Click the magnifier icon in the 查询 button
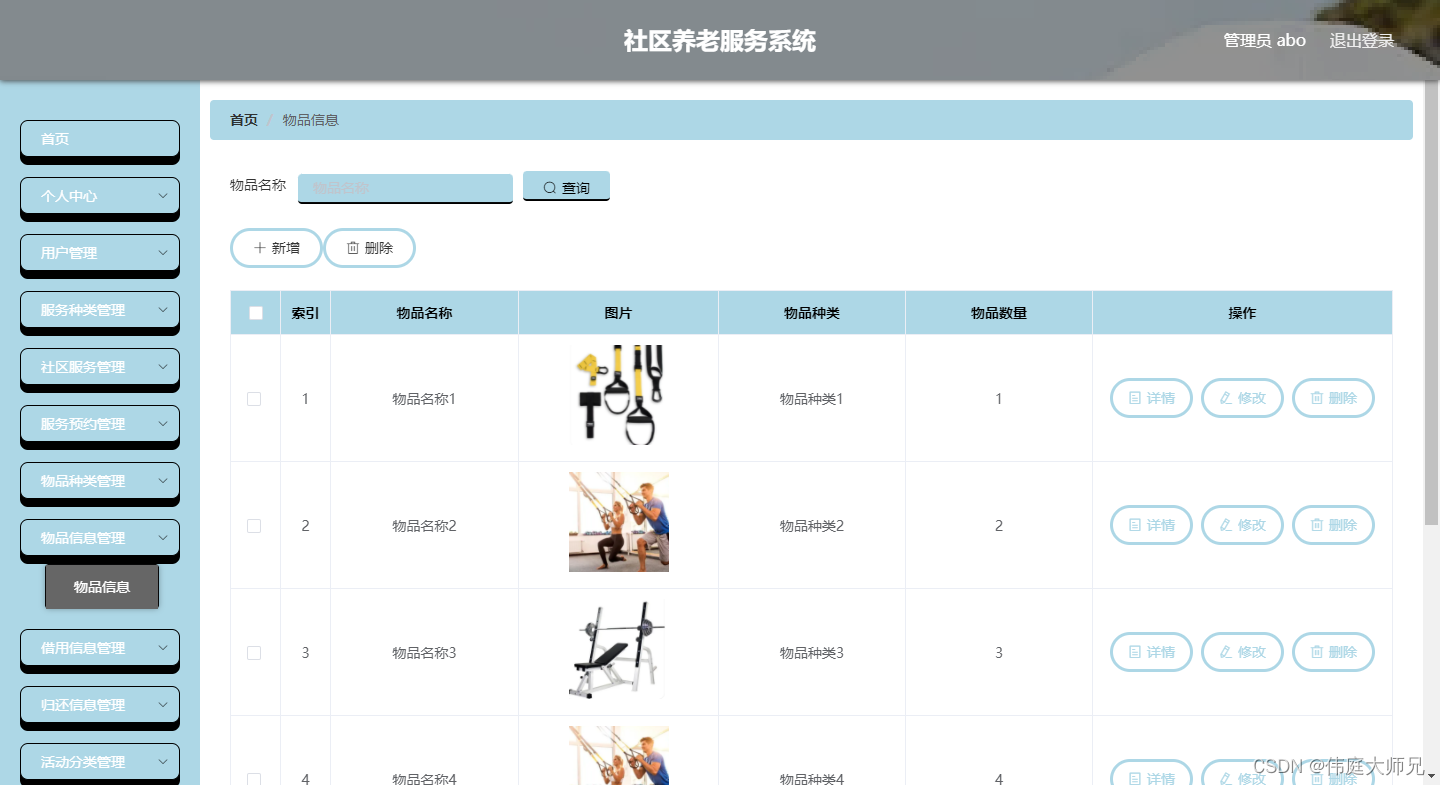Viewport: 1440px width, 785px height. (550, 188)
